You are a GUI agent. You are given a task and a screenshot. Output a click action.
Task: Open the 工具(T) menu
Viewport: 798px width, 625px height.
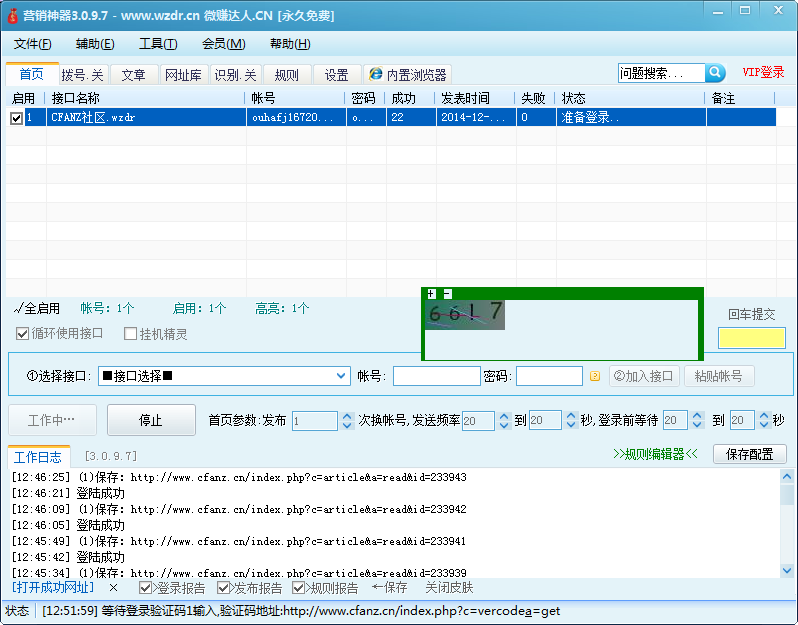coord(158,44)
